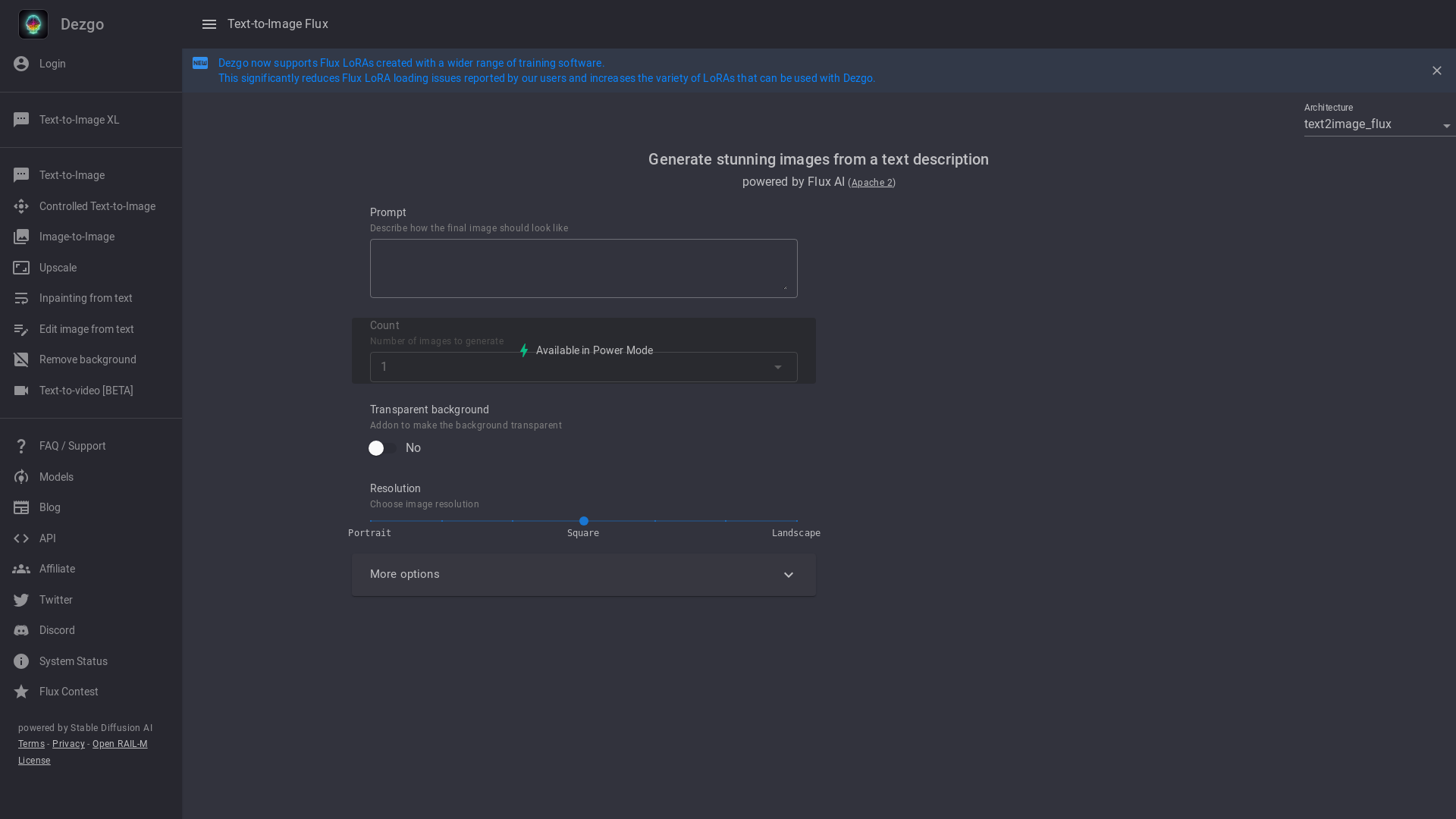Click the Models icon

(21, 477)
